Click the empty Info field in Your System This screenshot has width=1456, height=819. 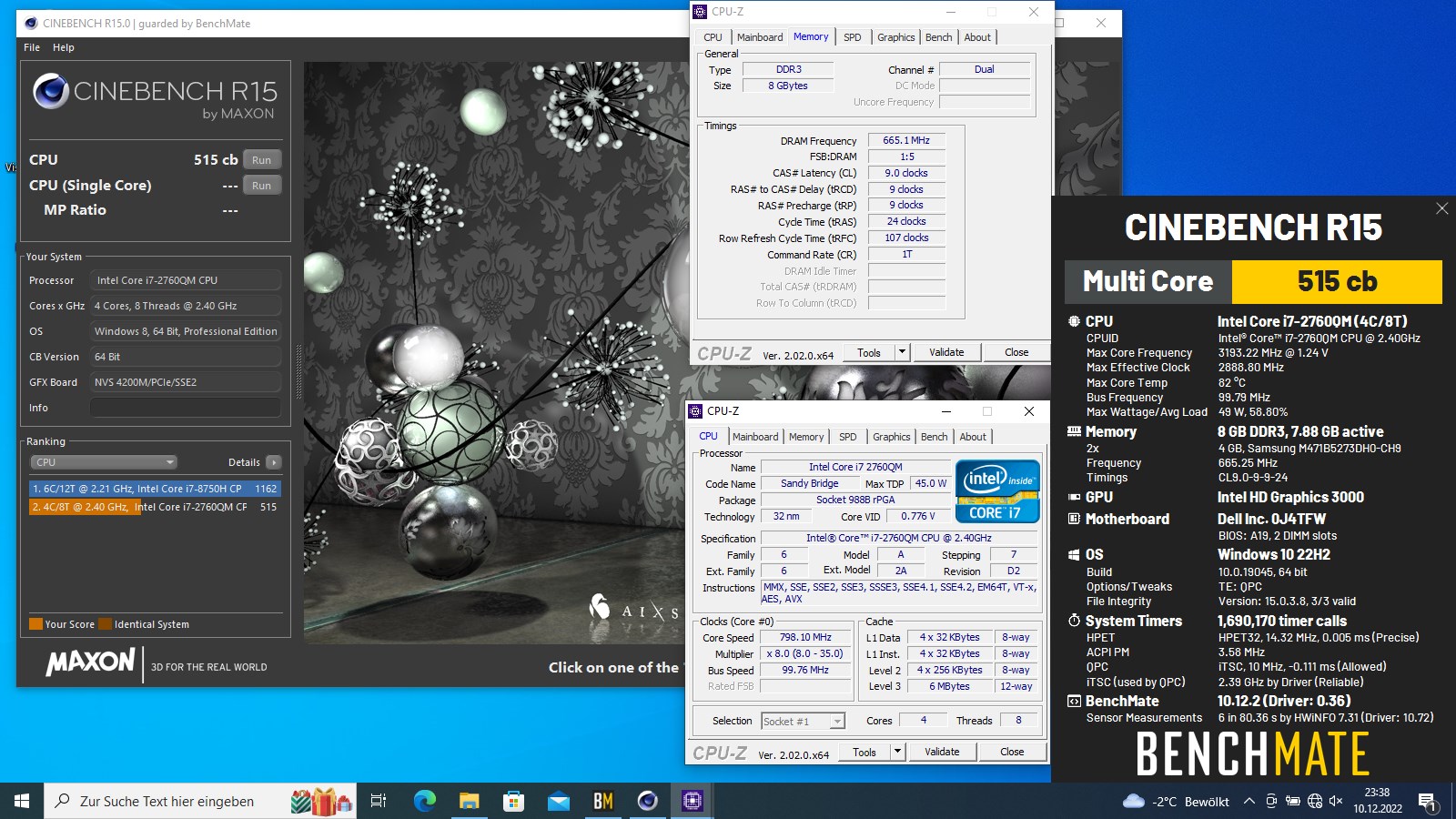186,408
